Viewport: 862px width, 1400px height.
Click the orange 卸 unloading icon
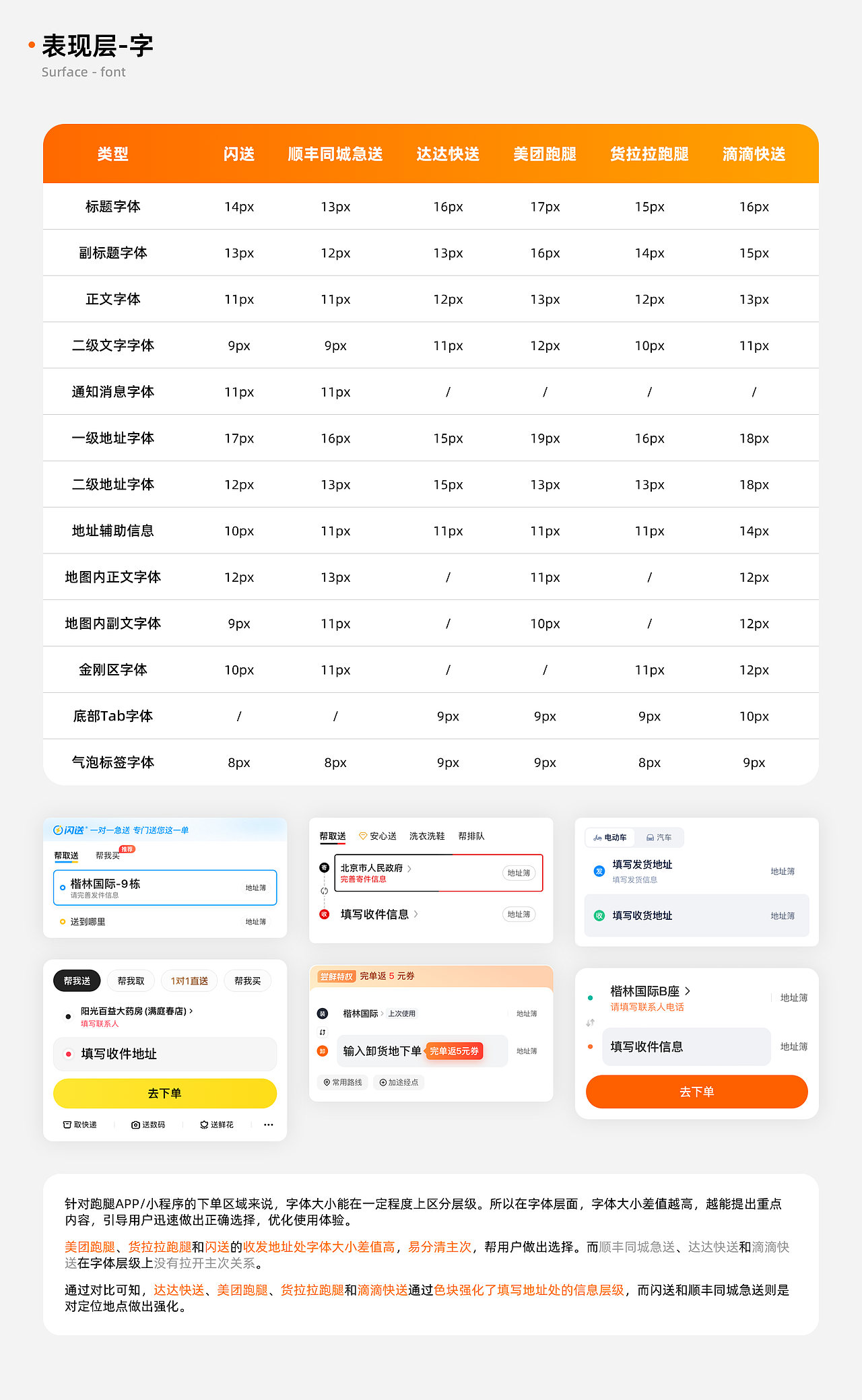(323, 1051)
